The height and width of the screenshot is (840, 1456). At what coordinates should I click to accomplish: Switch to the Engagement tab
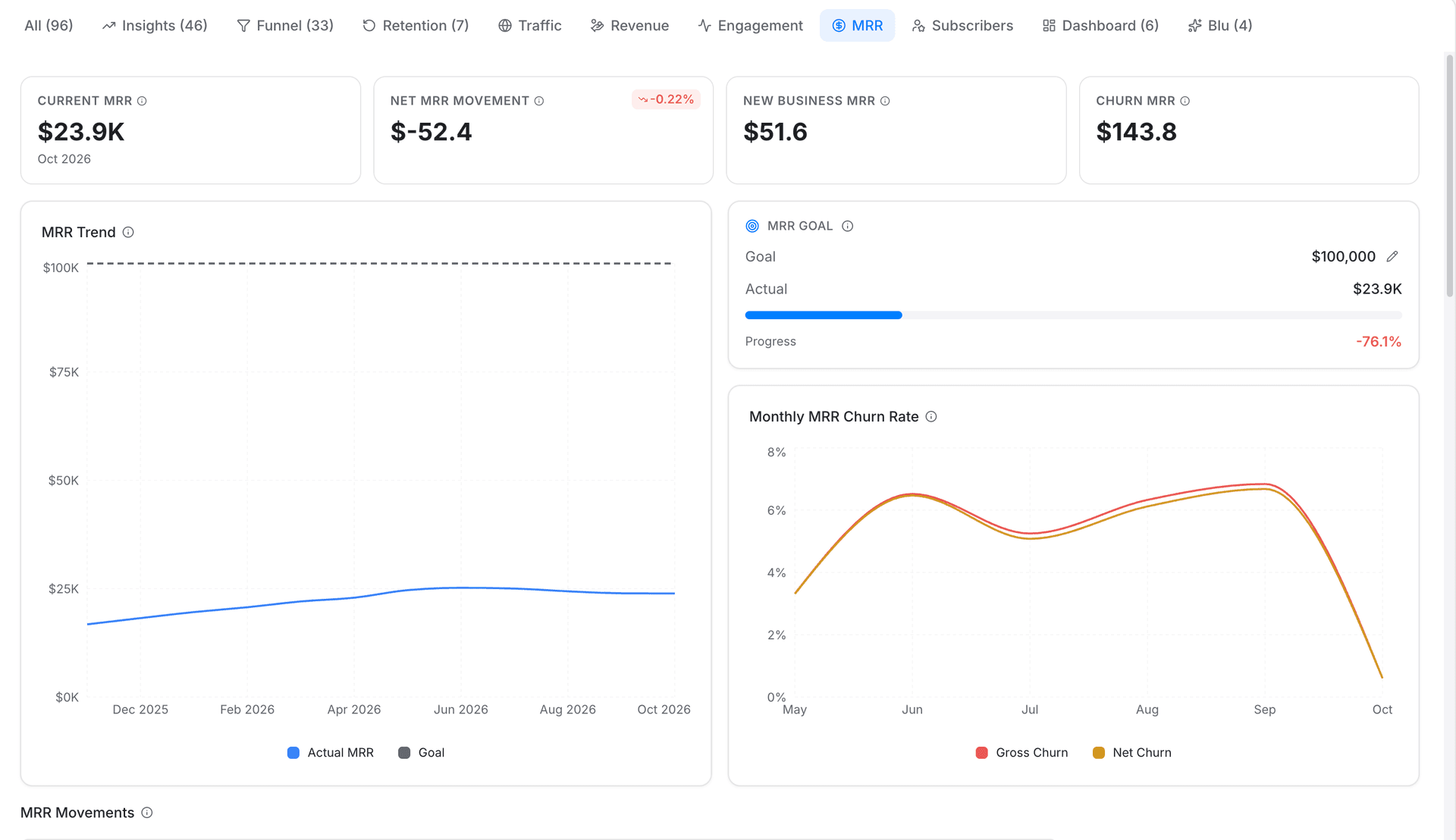coord(750,25)
